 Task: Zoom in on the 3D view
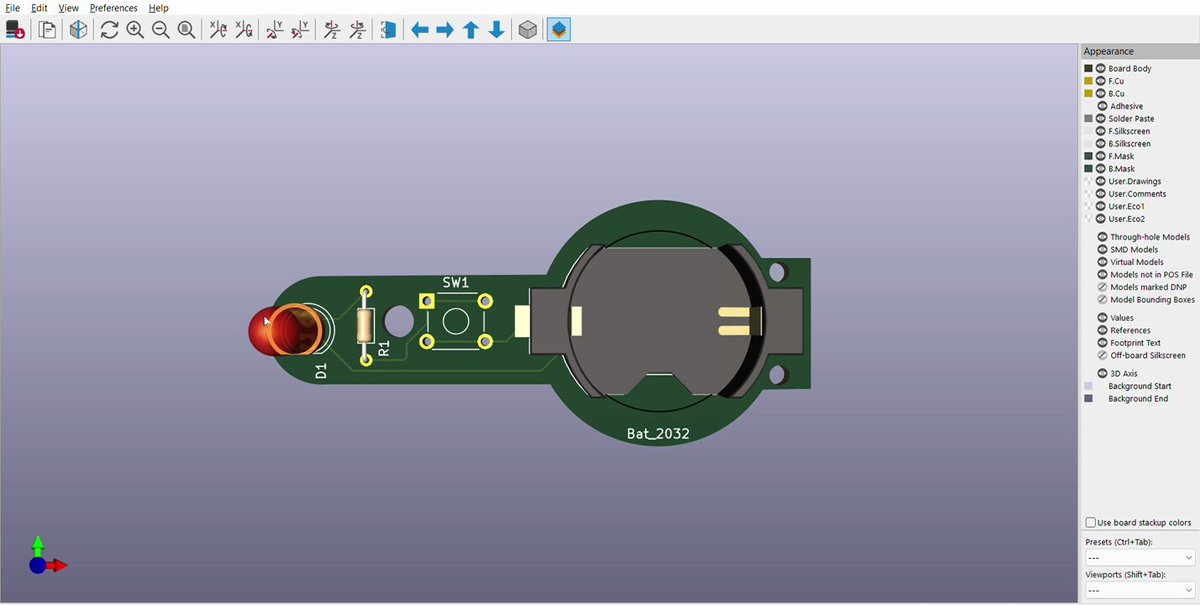pos(135,30)
